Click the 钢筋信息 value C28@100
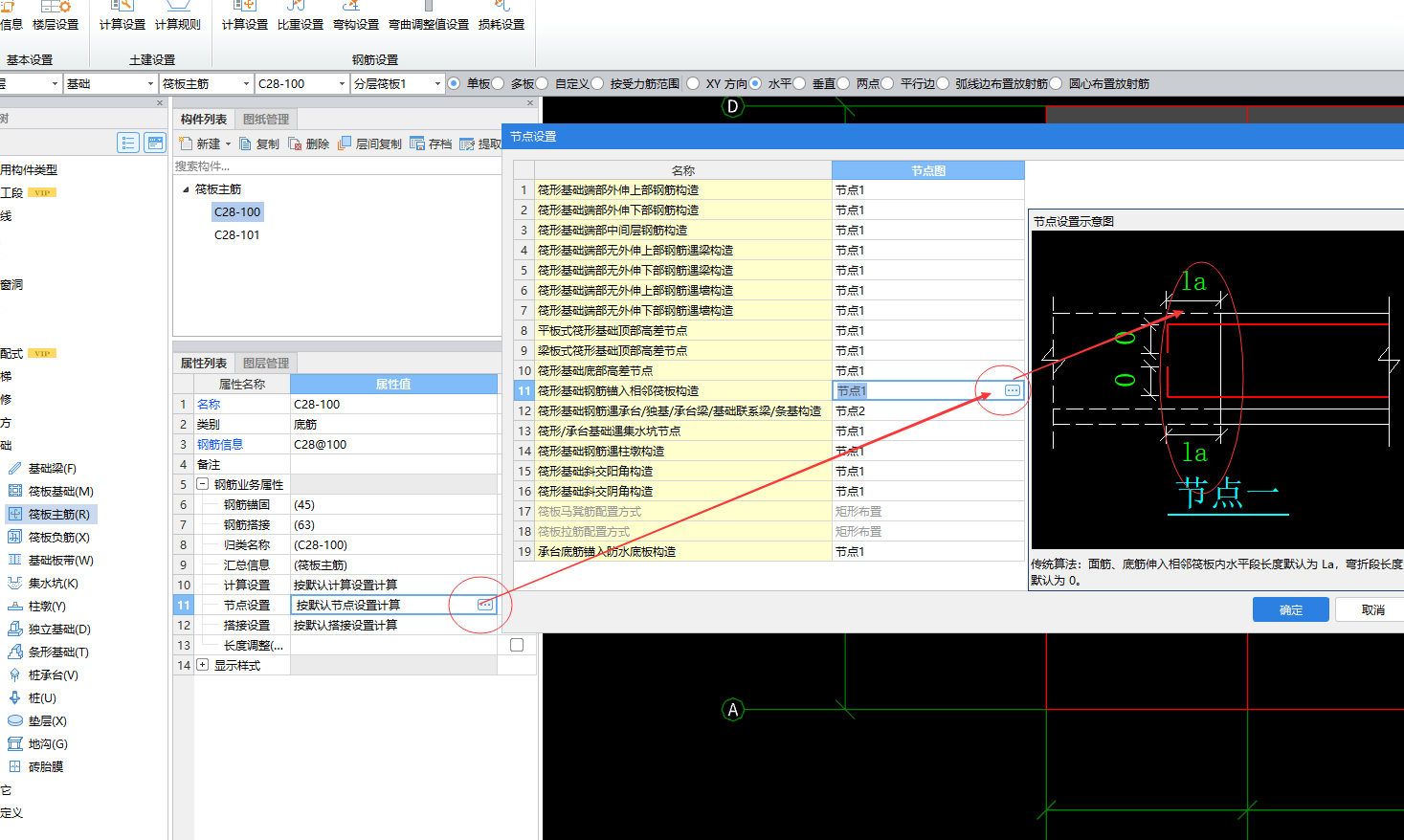 pos(394,444)
